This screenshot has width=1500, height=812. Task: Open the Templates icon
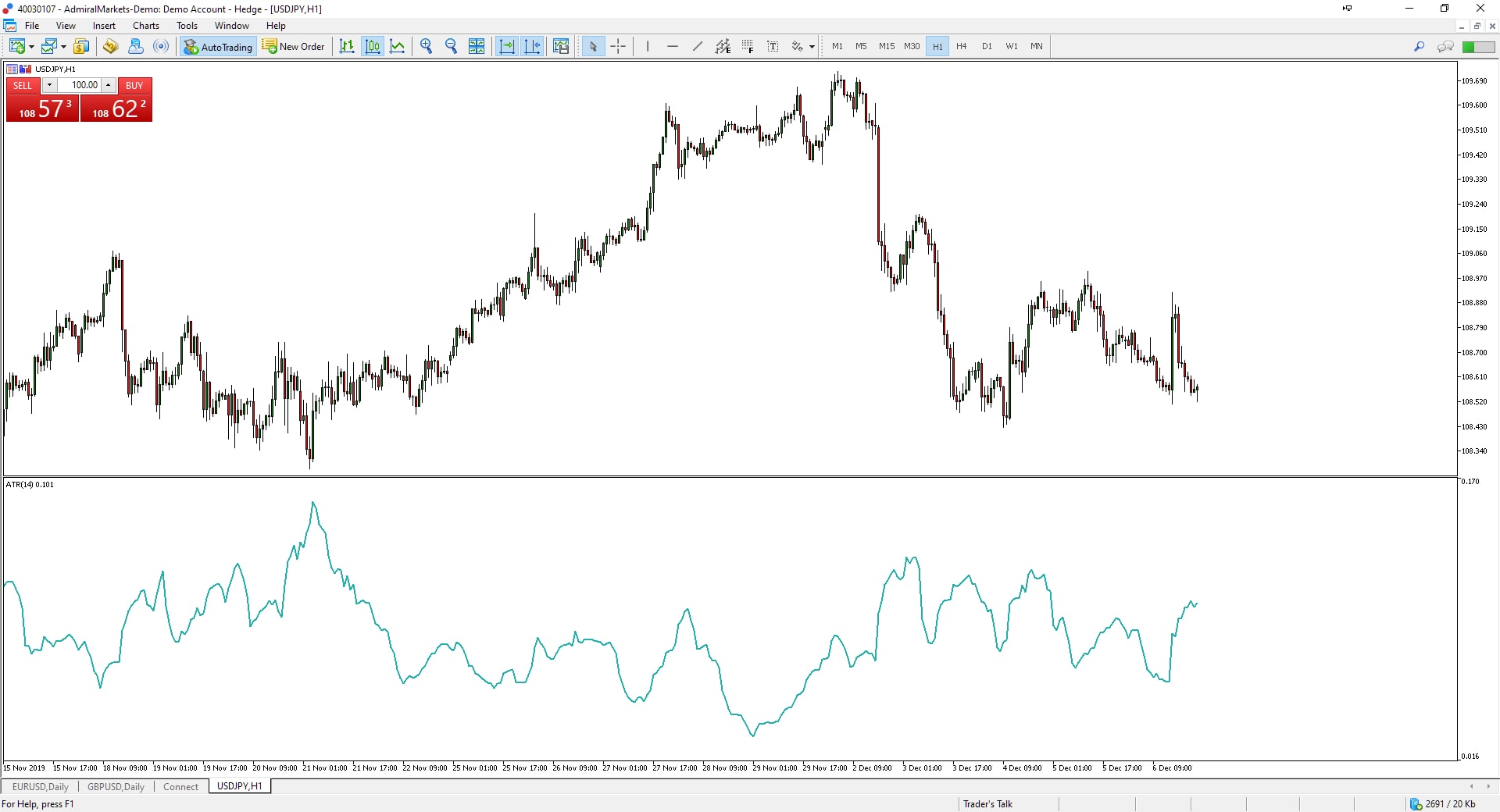pos(561,47)
